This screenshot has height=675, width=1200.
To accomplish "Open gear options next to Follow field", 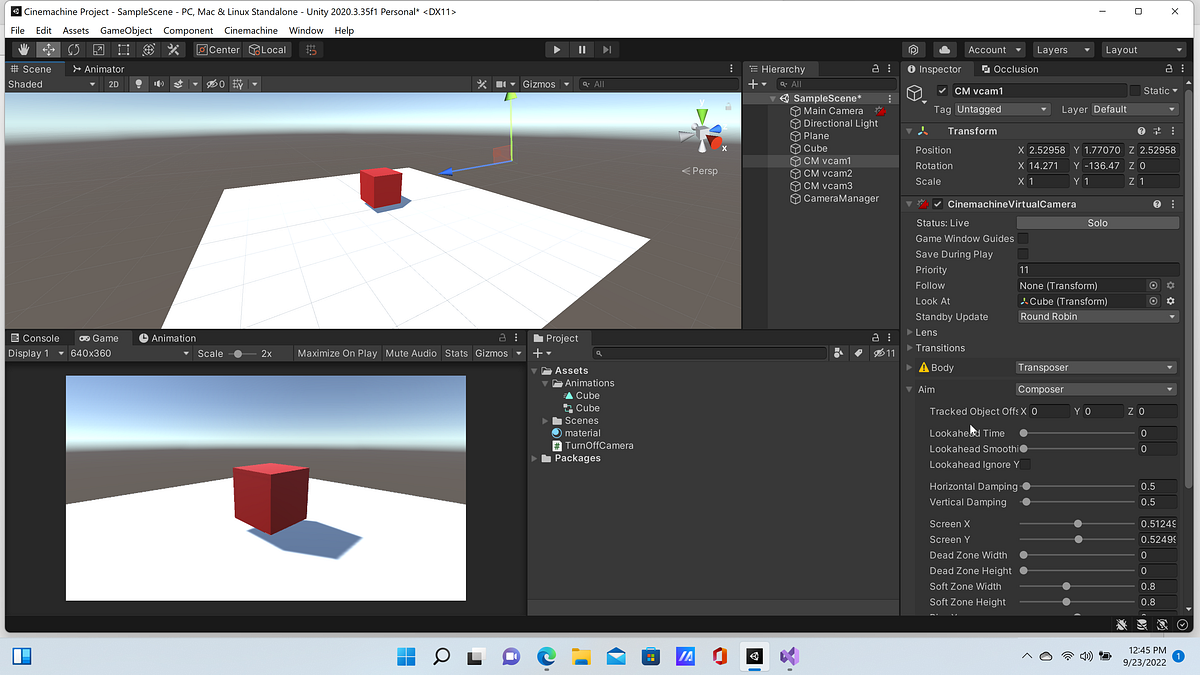I will pos(1170,285).
